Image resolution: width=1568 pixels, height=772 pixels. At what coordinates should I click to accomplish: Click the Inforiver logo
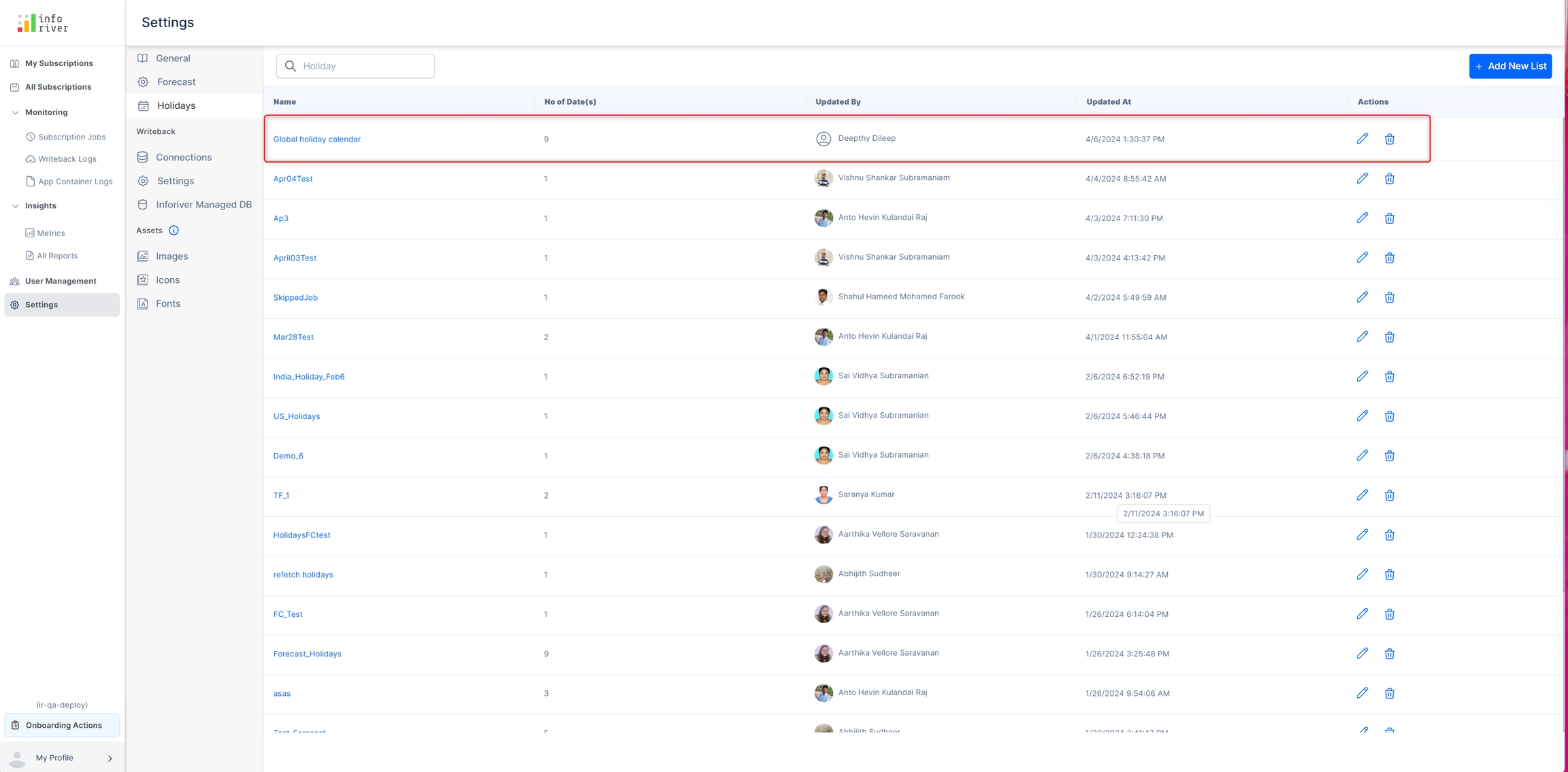[x=43, y=23]
